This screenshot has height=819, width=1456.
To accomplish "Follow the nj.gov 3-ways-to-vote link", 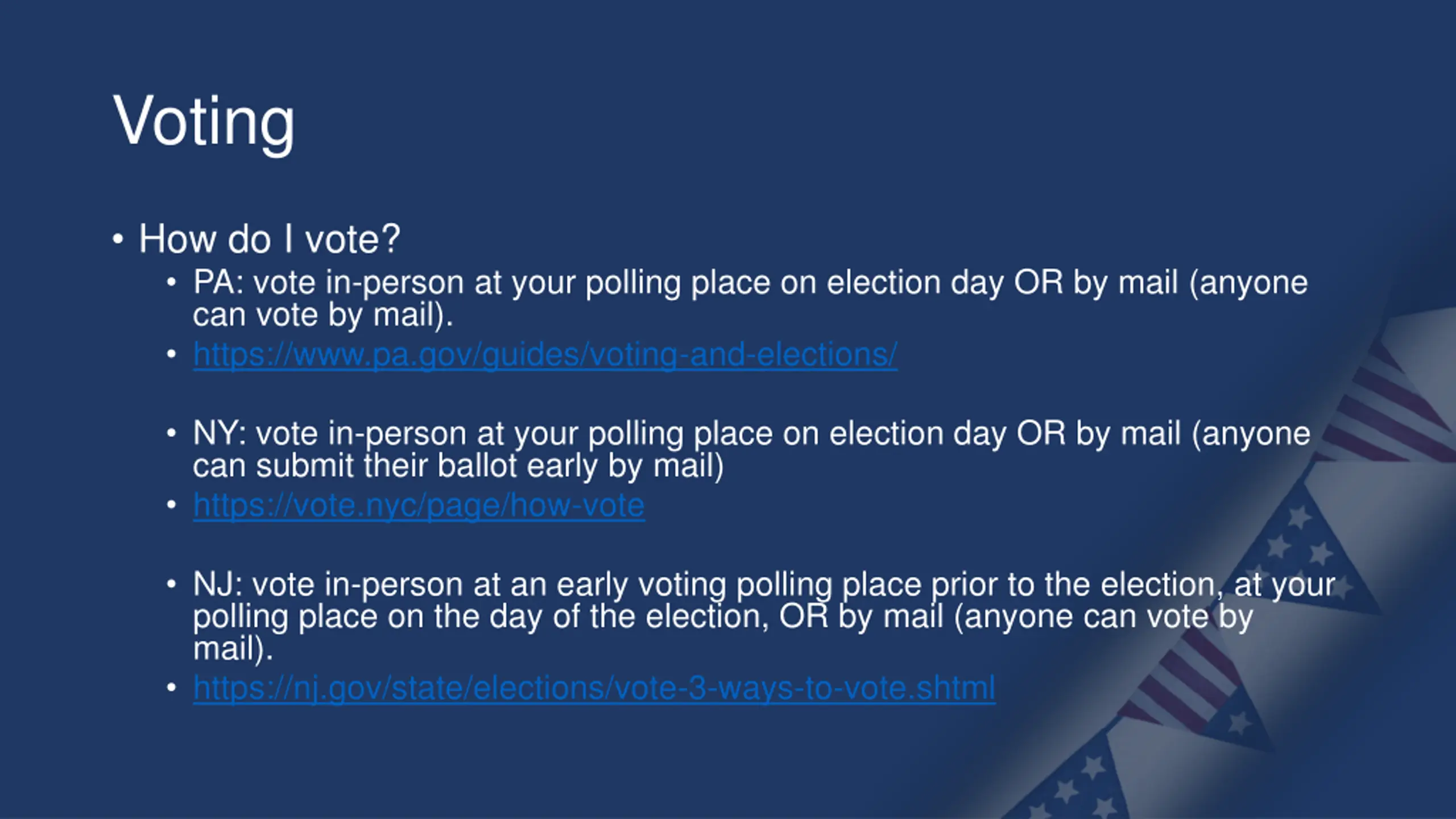I will pyautogui.click(x=594, y=688).
